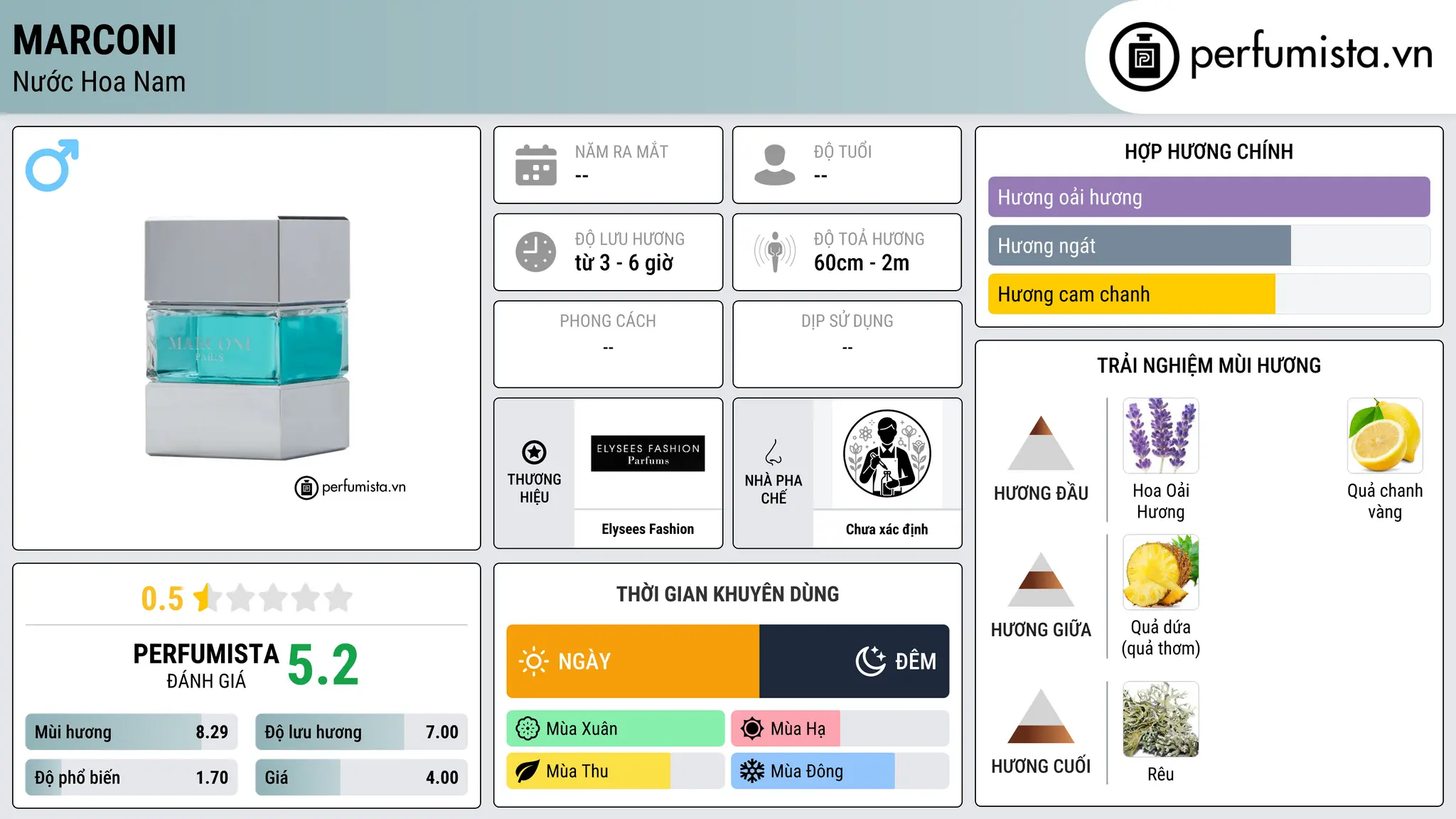Click the Mùi hương 8.29 score bar
Screen dimensions: 1456x819
132,732
